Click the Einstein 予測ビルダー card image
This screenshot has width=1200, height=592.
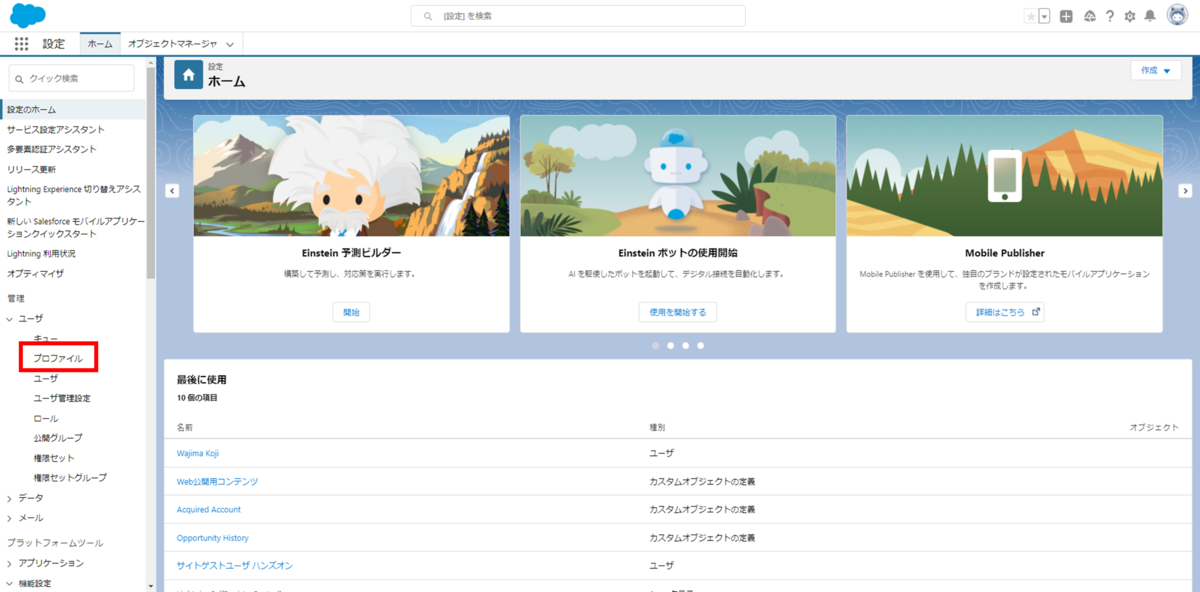click(x=351, y=175)
